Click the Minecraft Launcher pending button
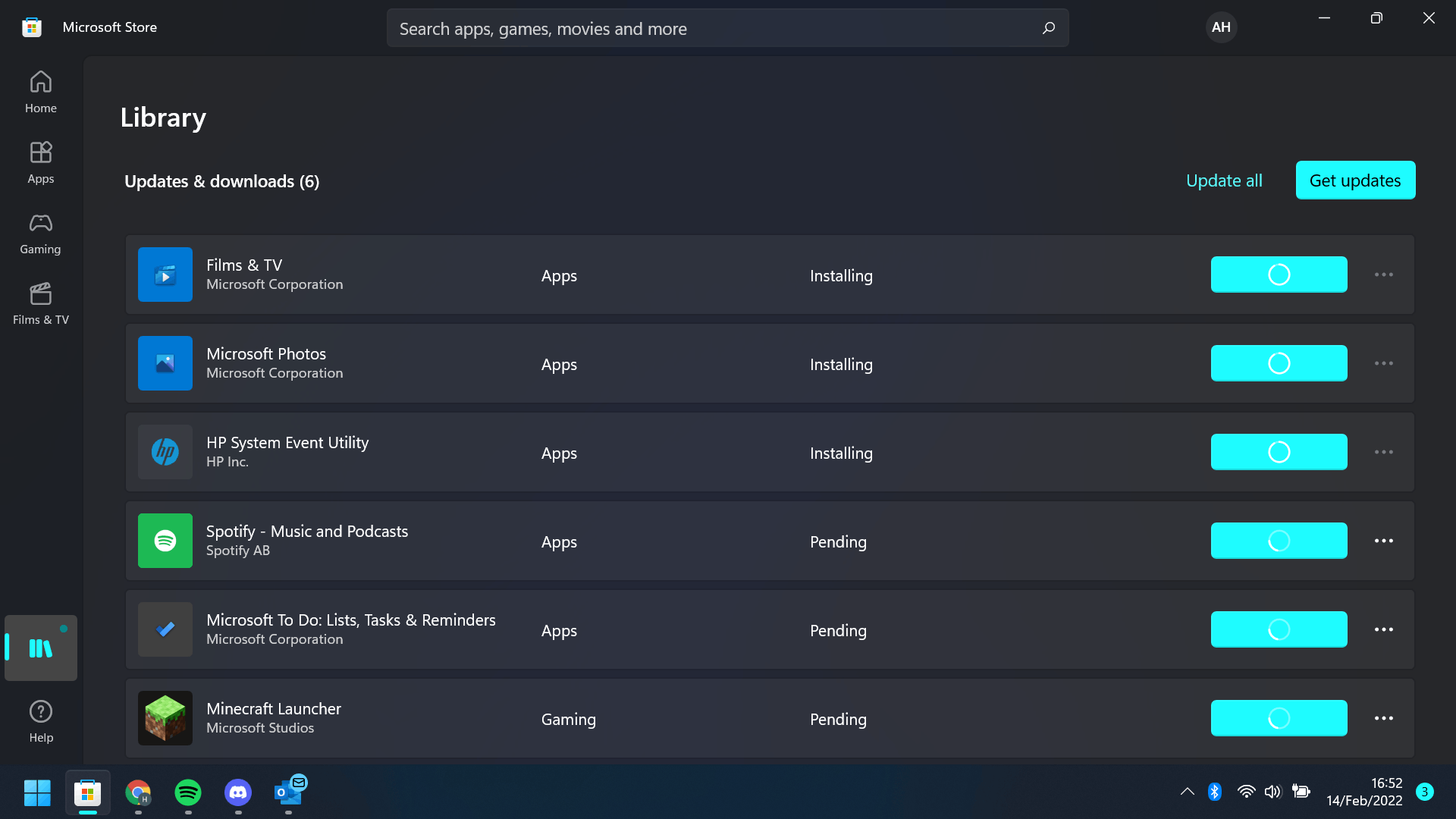 point(1279,718)
